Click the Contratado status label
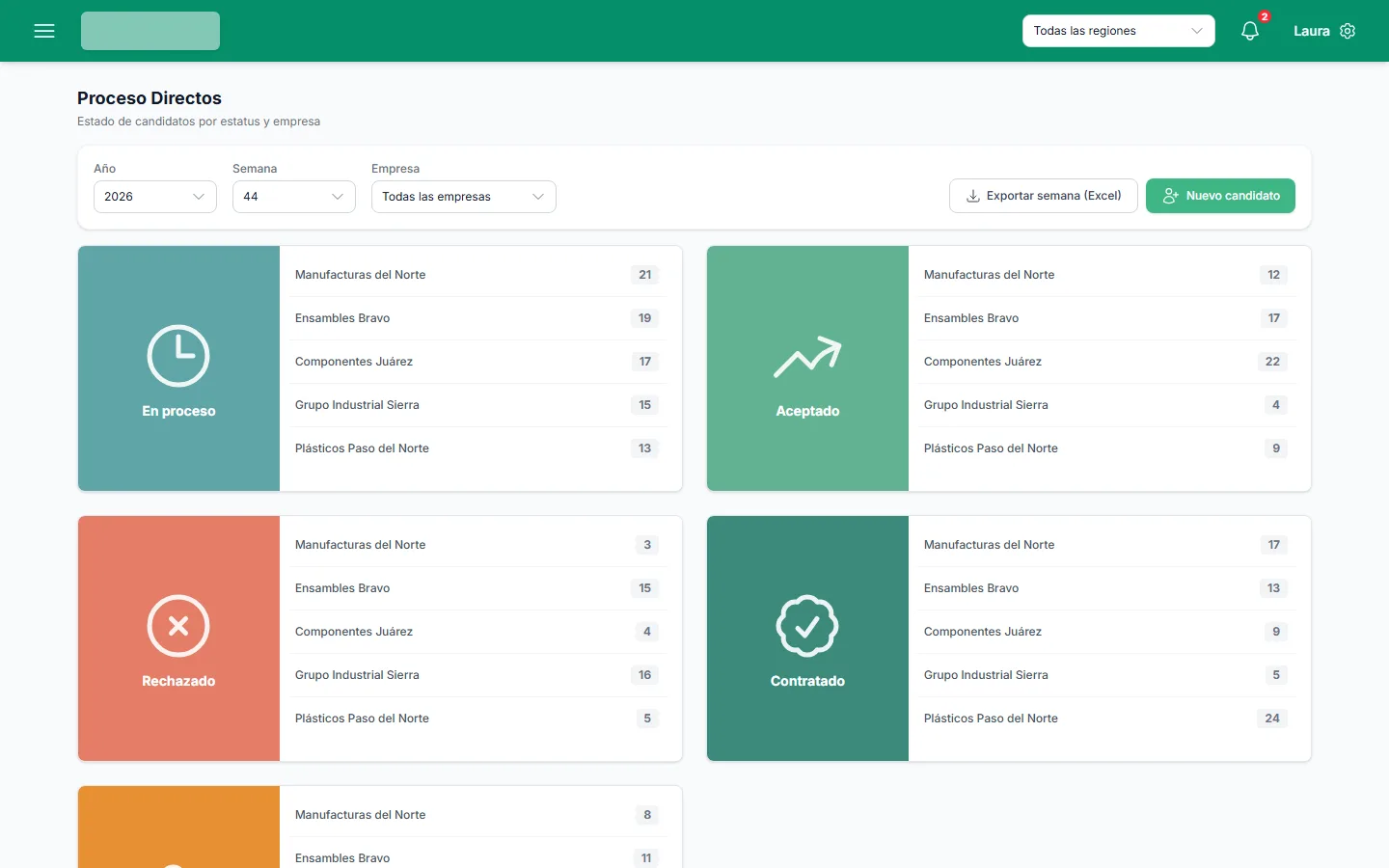Viewport: 1389px width, 868px height. point(807,681)
